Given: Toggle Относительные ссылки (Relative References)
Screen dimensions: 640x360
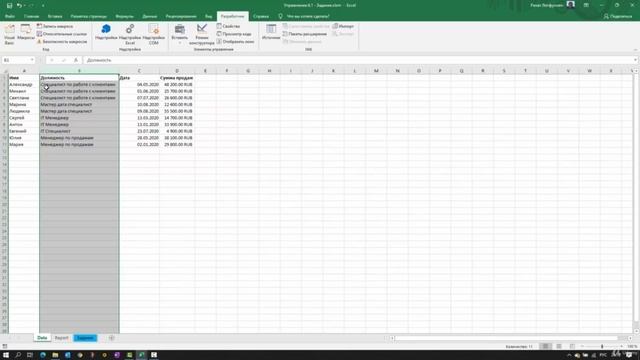Looking at the screenshot, I should click(x=62, y=34).
